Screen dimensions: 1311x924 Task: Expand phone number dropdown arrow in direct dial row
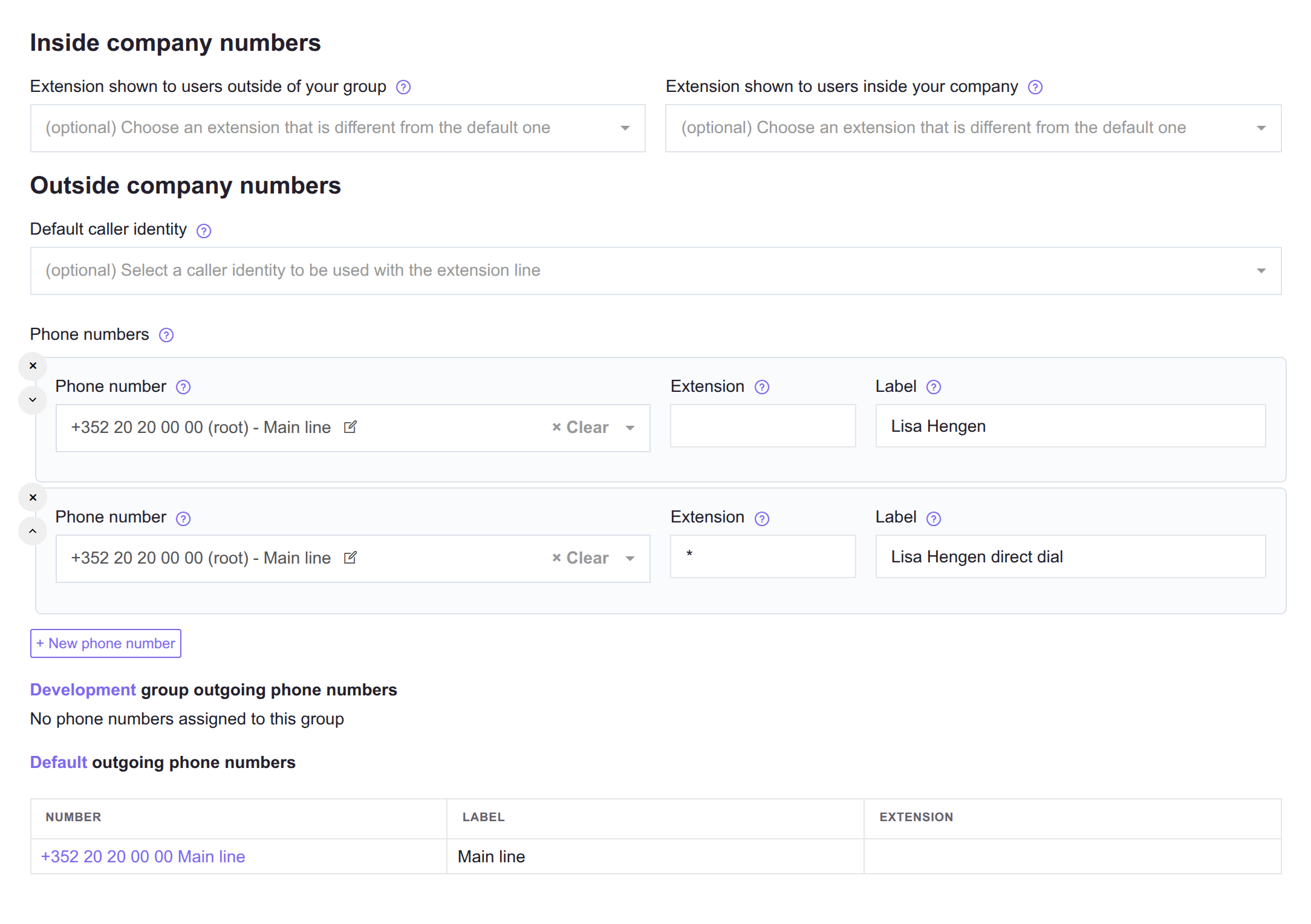pos(630,559)
